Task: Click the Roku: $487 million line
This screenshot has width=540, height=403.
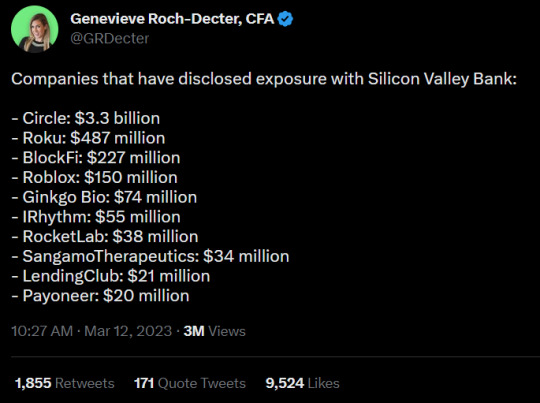Action: 88,138
